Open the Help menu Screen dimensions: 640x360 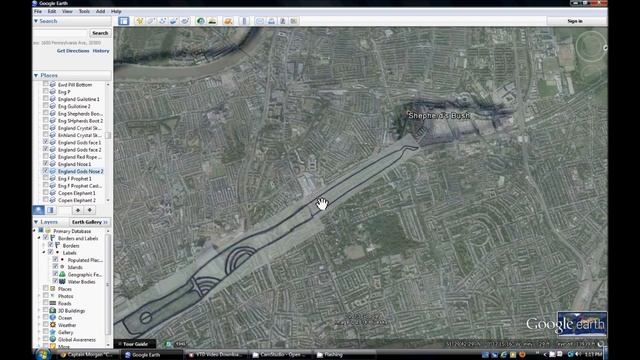(116, 11)
